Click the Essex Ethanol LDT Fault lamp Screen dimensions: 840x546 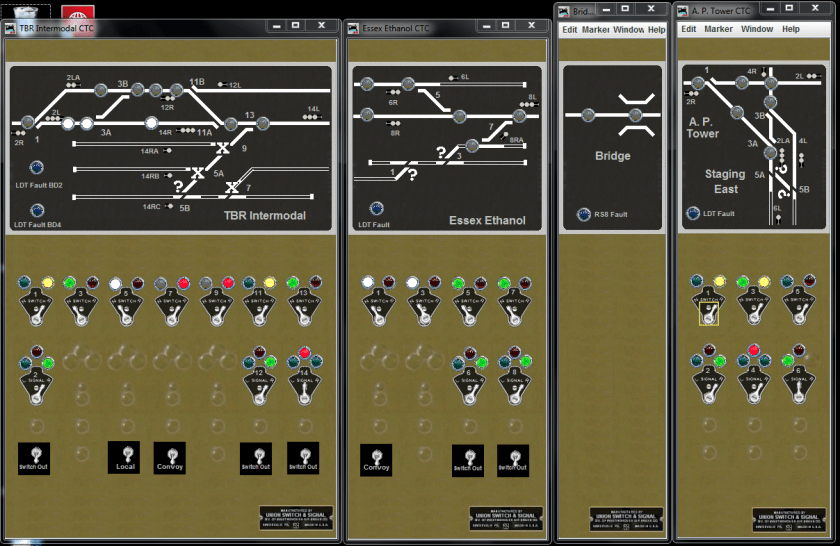376,209
